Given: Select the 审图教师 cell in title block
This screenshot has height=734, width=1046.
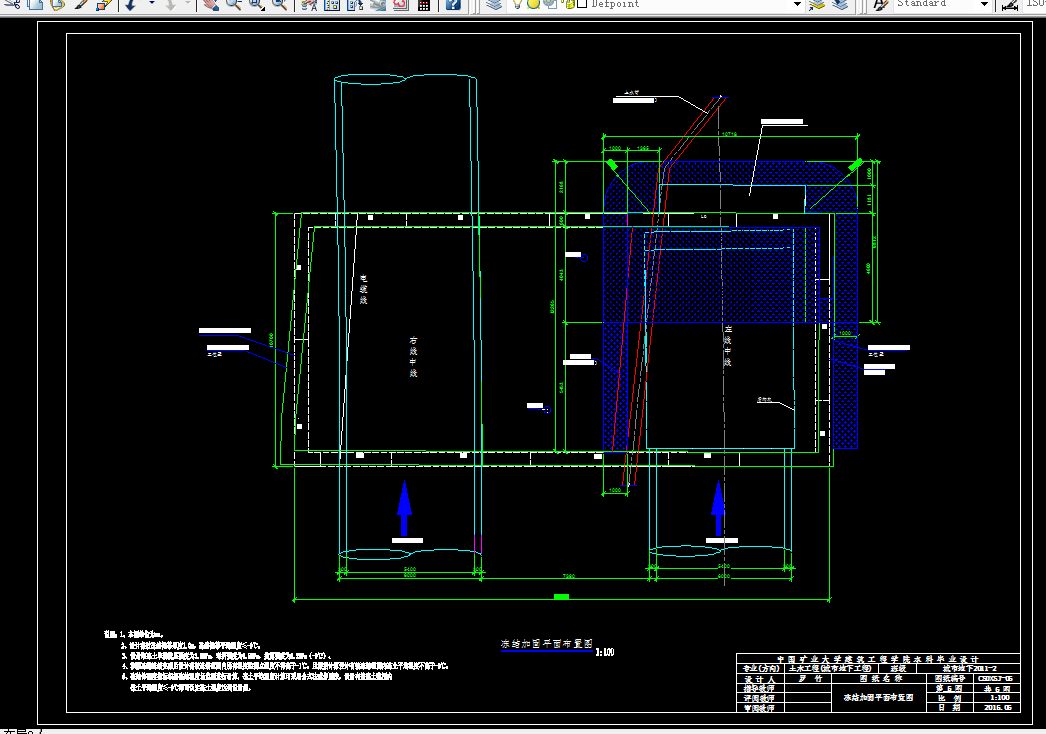Looking at the screenshot, I should [x=759, y=708].
